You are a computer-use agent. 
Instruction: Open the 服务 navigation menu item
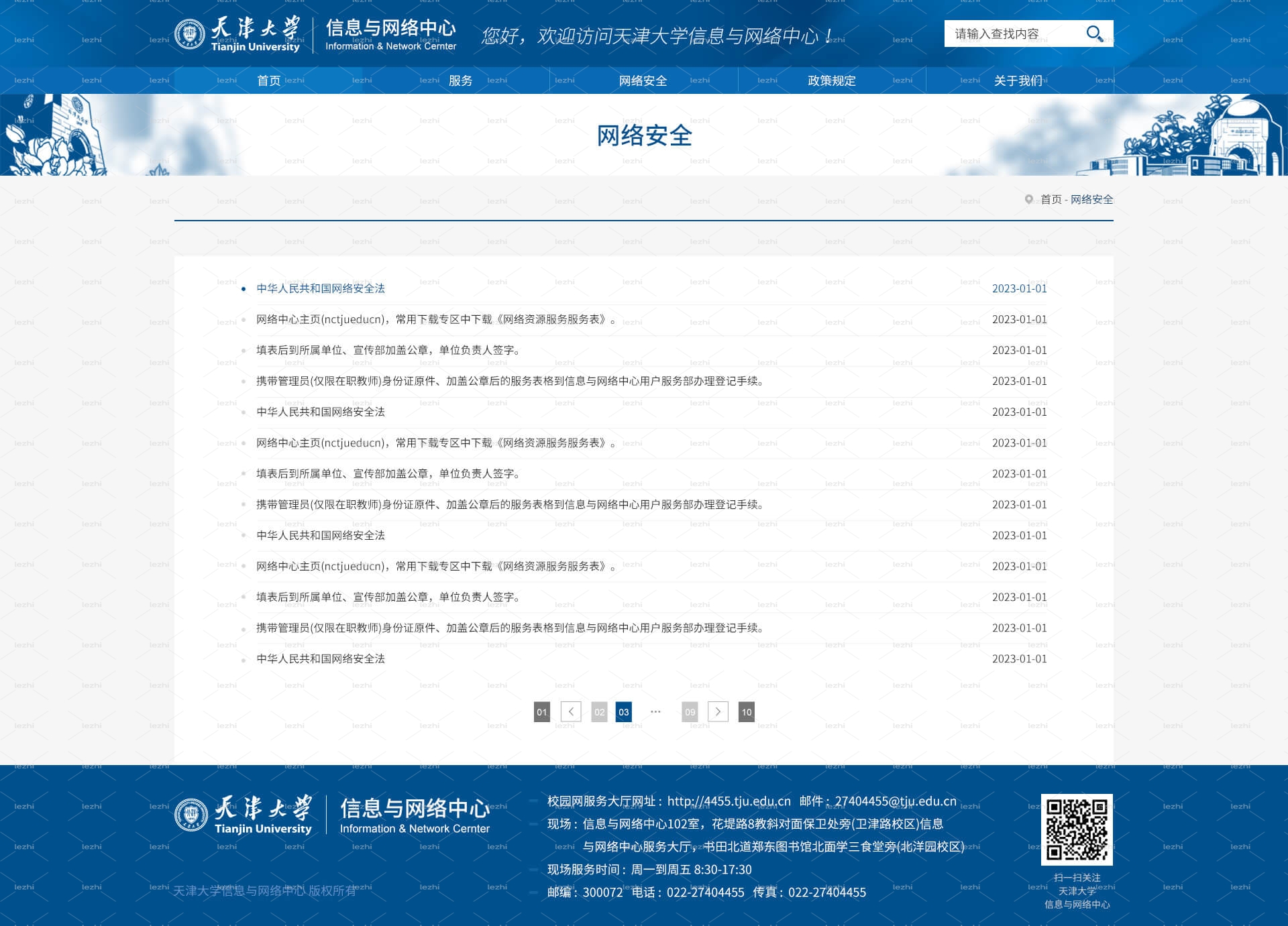[460, 80]
